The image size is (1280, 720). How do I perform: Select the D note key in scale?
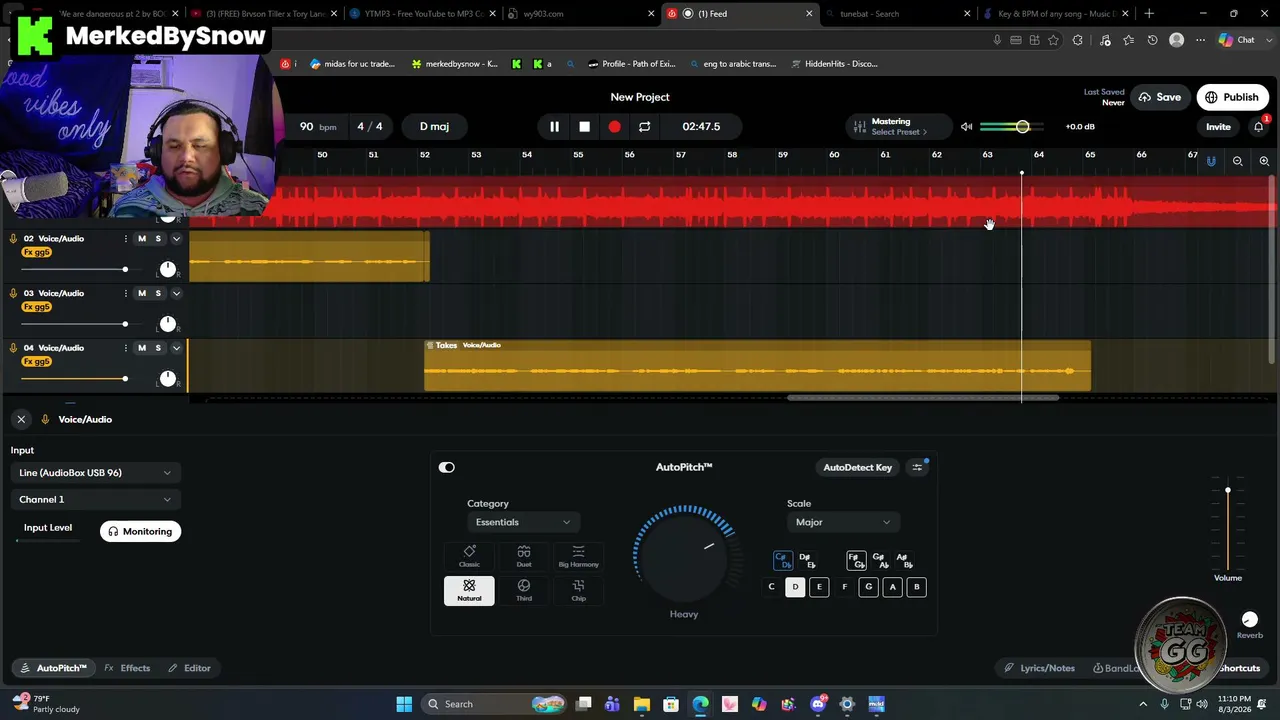pos(795,587)
